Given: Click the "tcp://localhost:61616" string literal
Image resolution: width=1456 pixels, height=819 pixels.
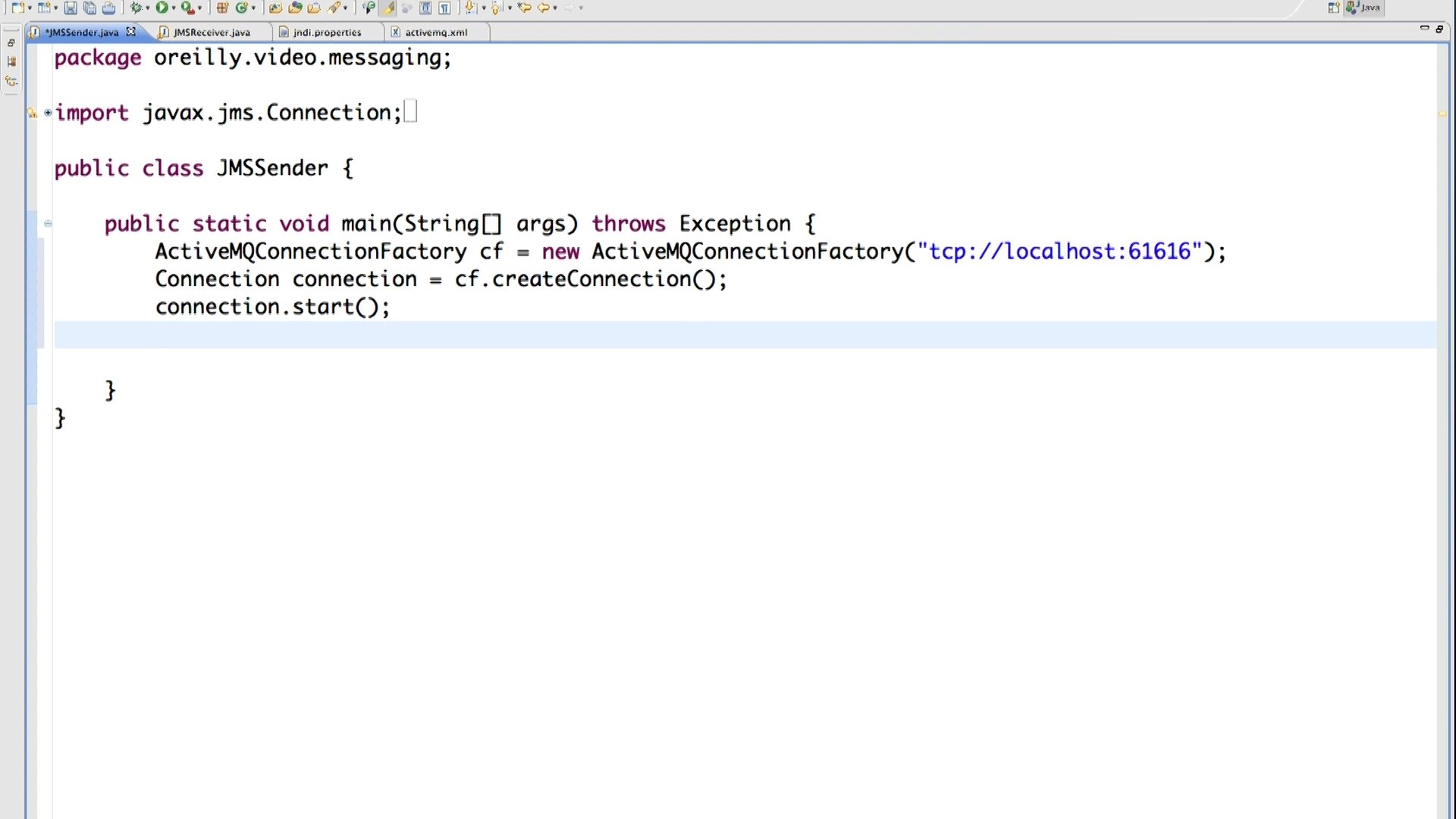Looking at the screenshot, I should (x=1060, y=251).
